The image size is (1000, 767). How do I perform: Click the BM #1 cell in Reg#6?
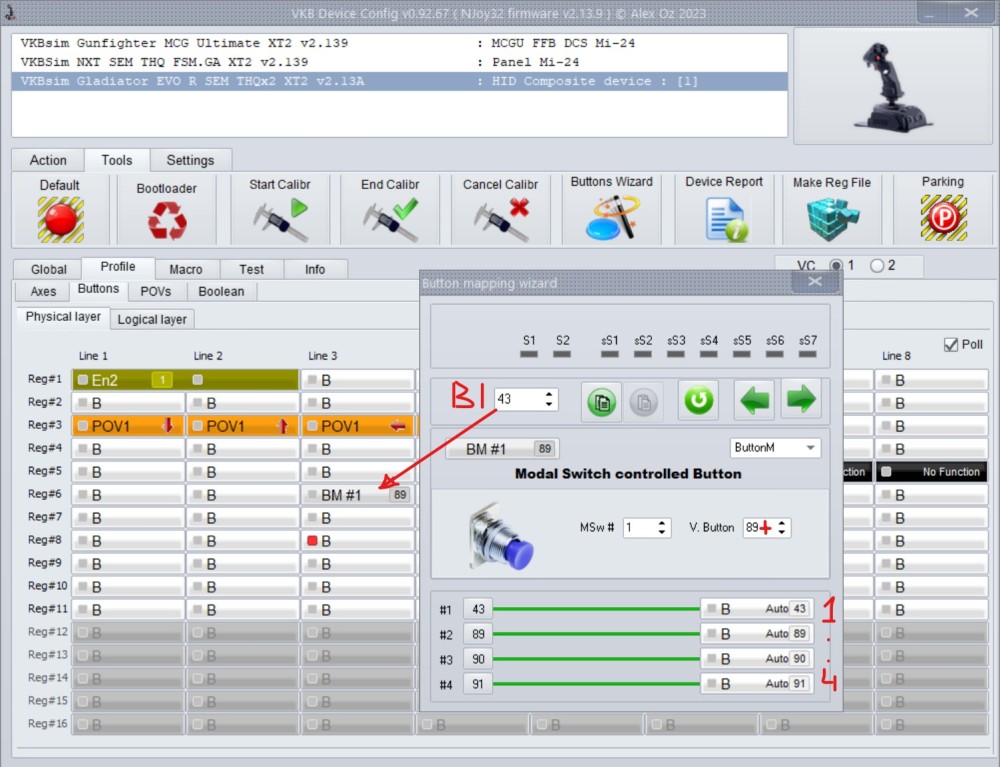358,495
